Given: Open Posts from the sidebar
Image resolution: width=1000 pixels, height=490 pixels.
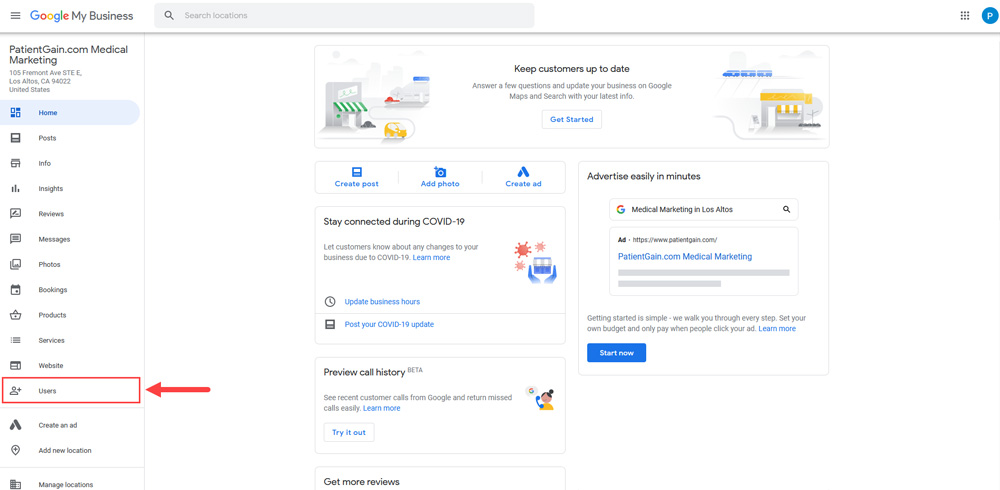Looking at the screenshot, I should tap(70, 138).
